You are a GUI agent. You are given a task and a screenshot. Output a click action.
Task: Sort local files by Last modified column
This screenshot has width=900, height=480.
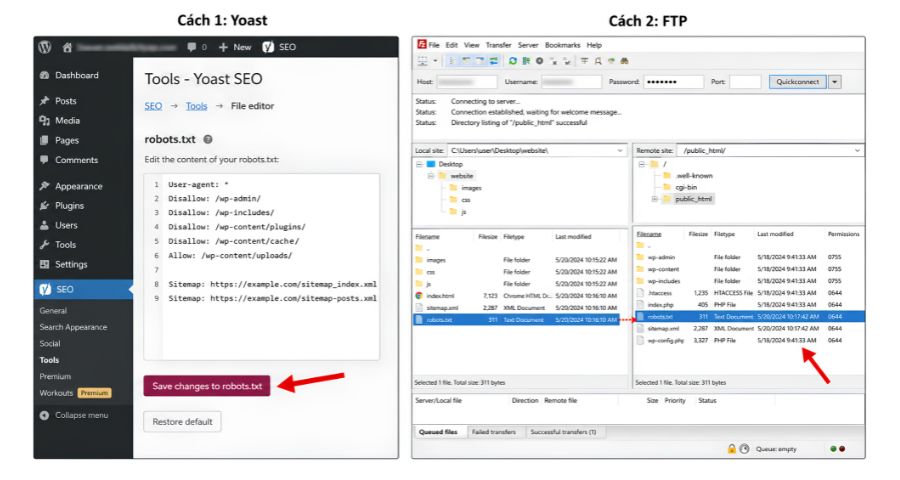(573, 237)
